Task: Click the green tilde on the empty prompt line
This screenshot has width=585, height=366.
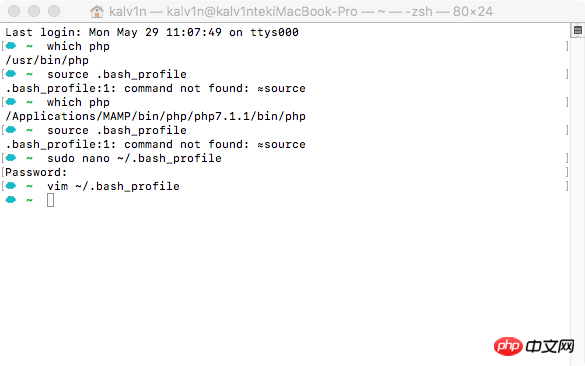Action: pyautogui.click(x=29, y=200)
